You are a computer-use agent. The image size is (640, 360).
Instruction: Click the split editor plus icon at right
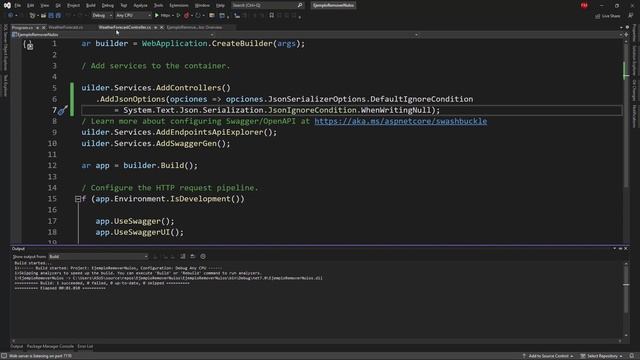(627, 35)
